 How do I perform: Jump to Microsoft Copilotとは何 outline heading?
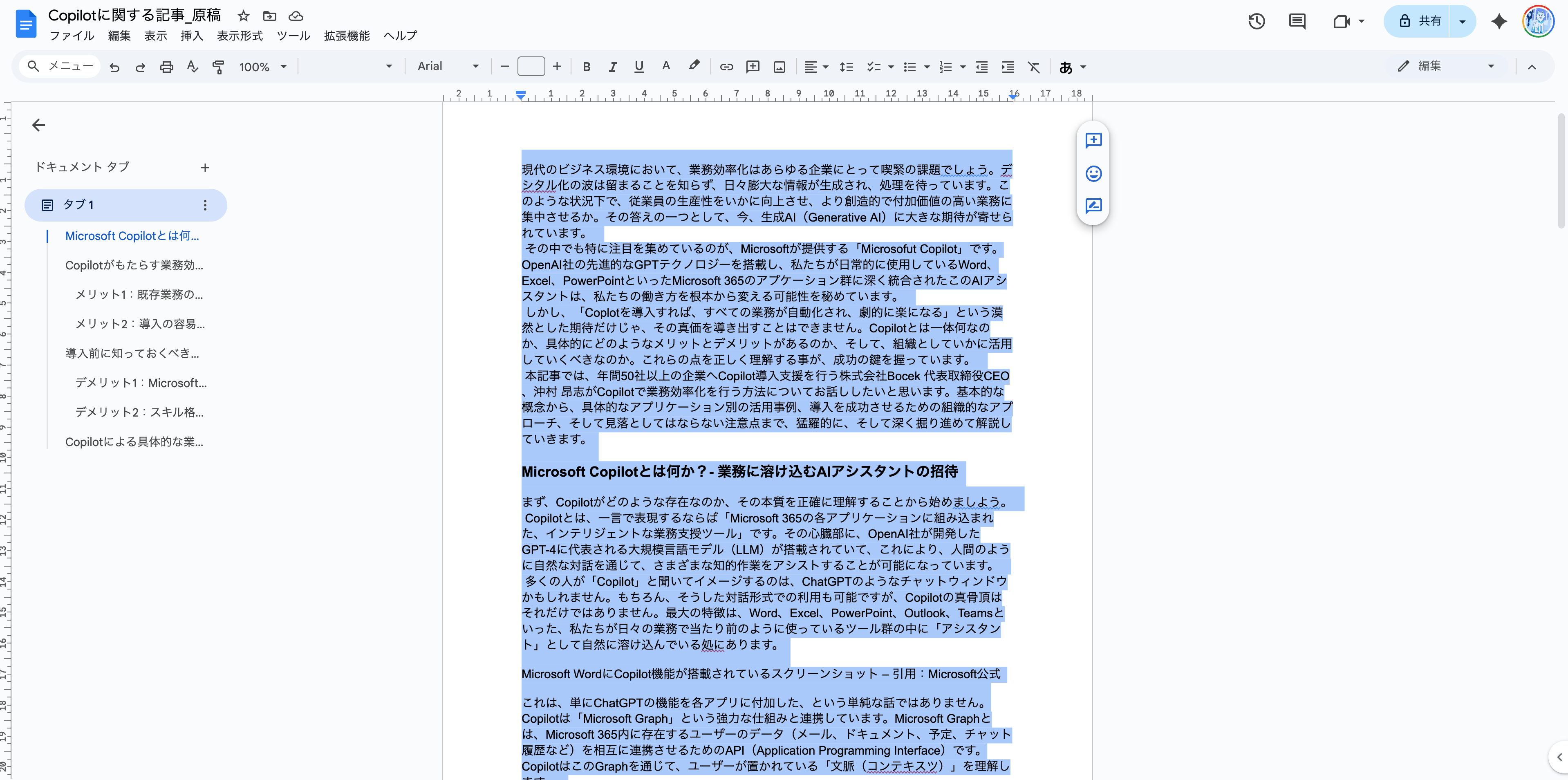pos(132,235)
